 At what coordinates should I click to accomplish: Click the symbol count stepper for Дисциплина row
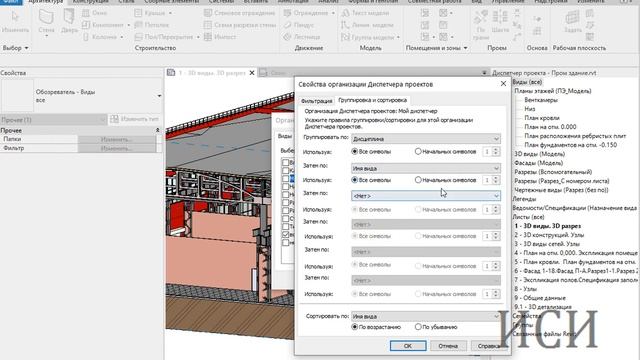click(496, 151)
